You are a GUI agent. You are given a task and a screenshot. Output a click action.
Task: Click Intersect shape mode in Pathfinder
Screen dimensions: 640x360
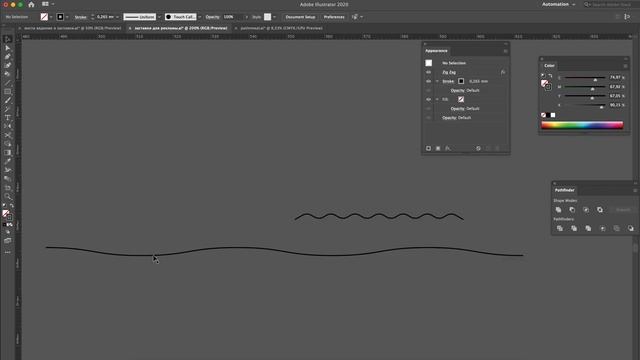(x=586, y=210)
